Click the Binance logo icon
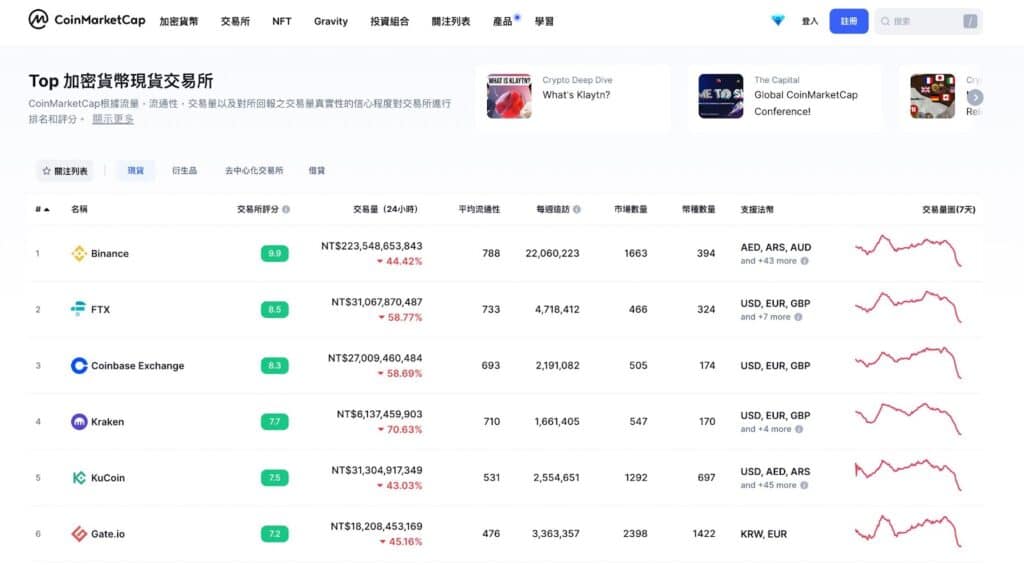1024x565 pixels. point(79,253)
